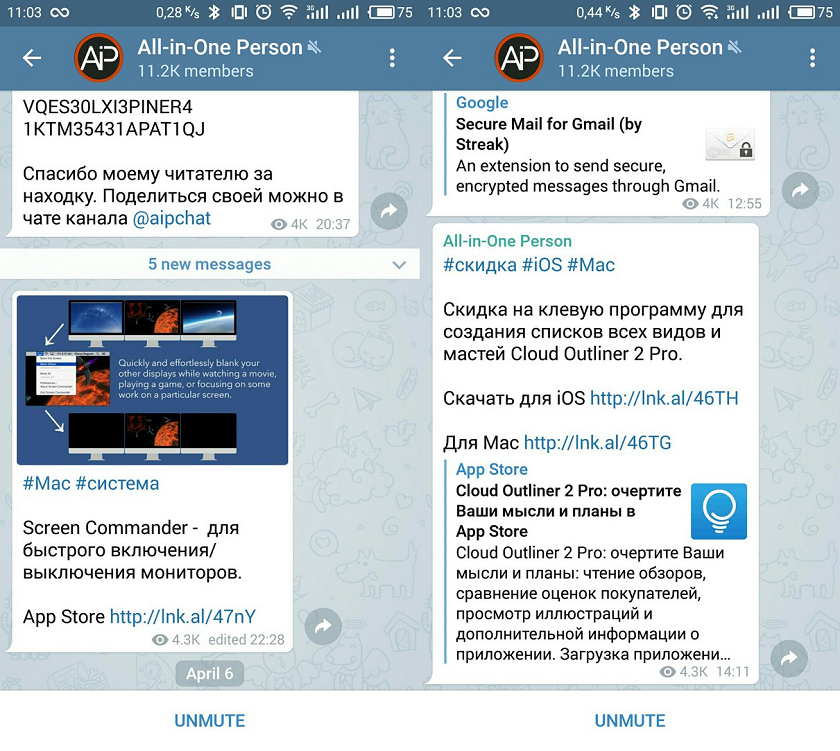The height and width of the screenshot is (751, 840).
Task: Tap the back arrow in left chat header
Action: [32, 57]
